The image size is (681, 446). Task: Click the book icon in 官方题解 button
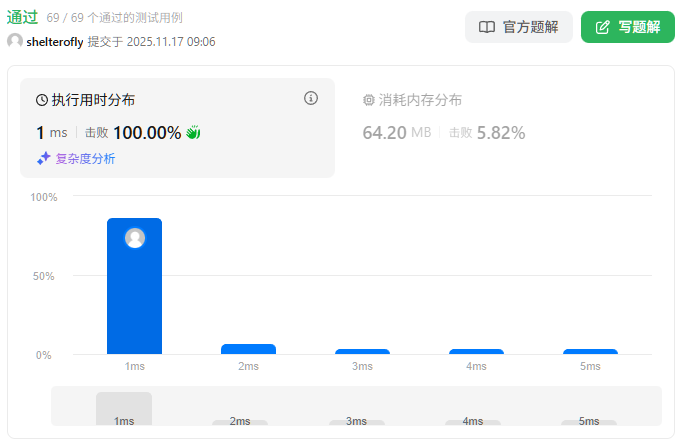click(x=487, y=27)
